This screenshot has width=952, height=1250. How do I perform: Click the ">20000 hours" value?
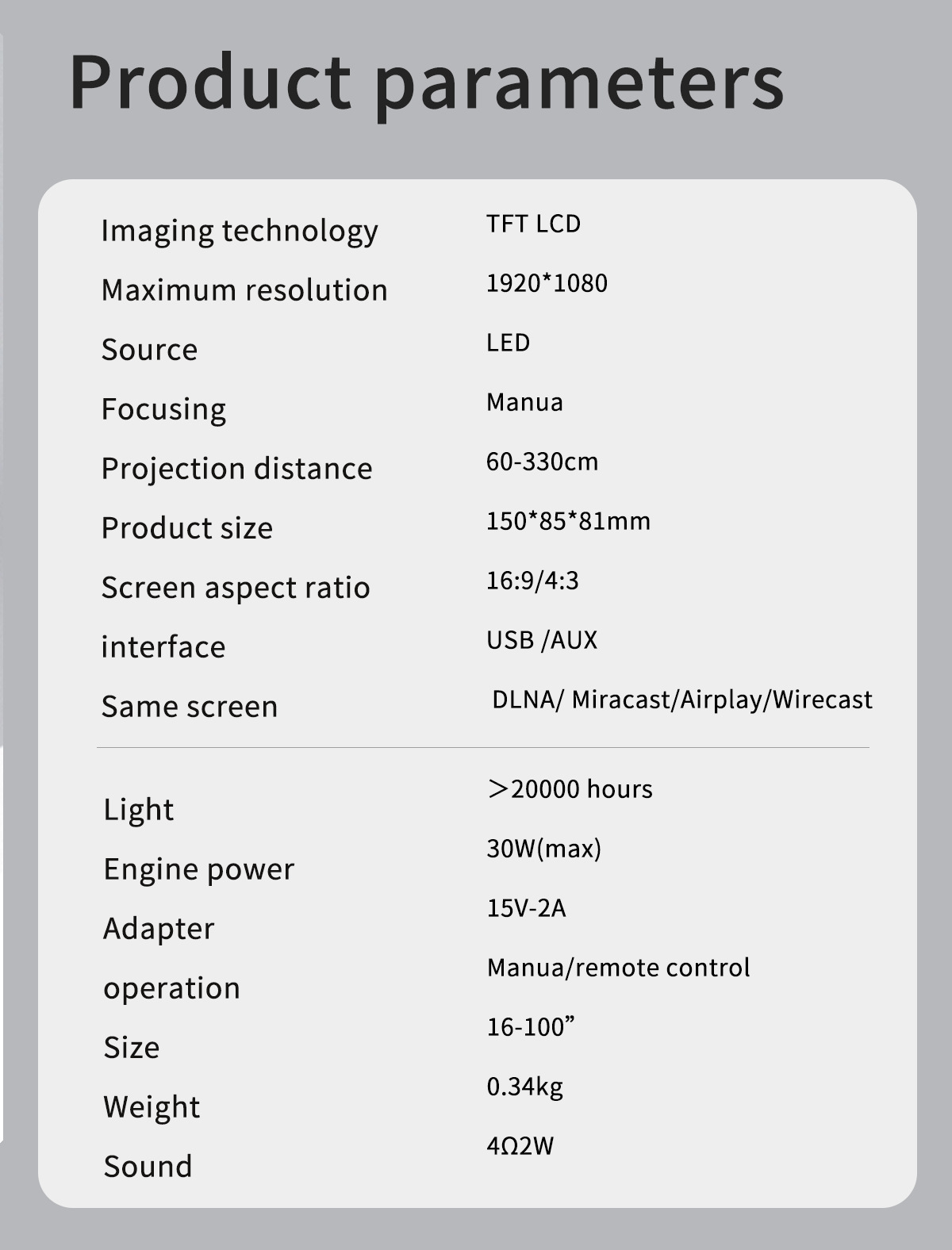click(x=570, y=789)
